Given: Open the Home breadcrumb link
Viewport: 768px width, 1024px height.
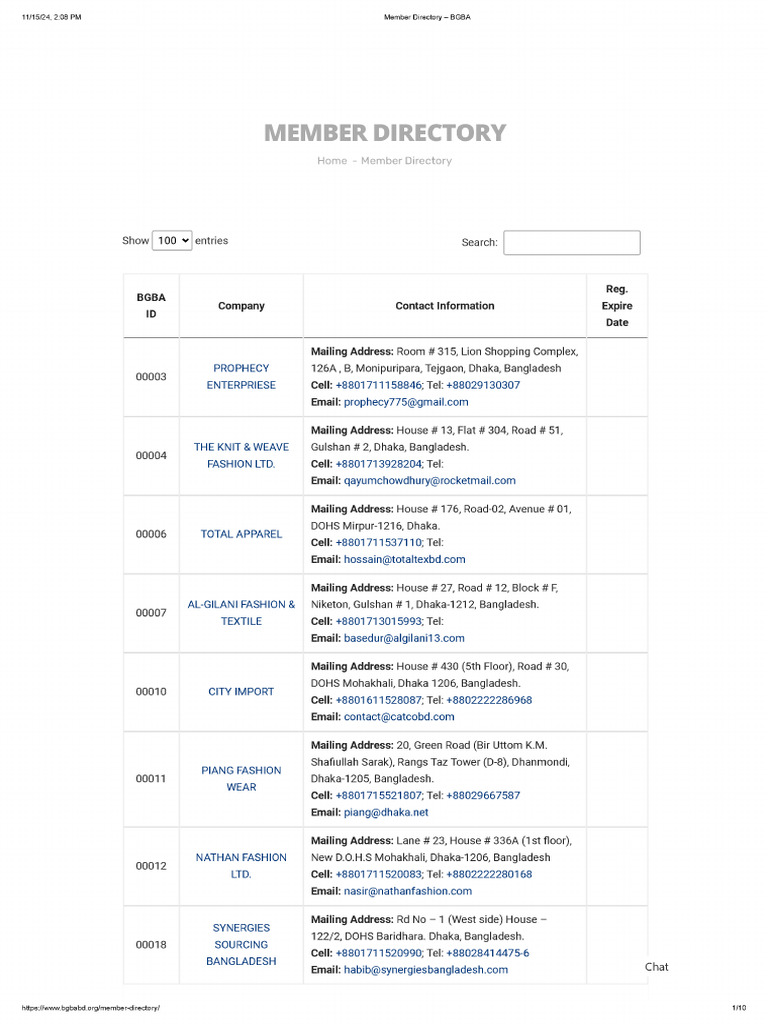Looking at the screenshot, I should click(332, 161).
